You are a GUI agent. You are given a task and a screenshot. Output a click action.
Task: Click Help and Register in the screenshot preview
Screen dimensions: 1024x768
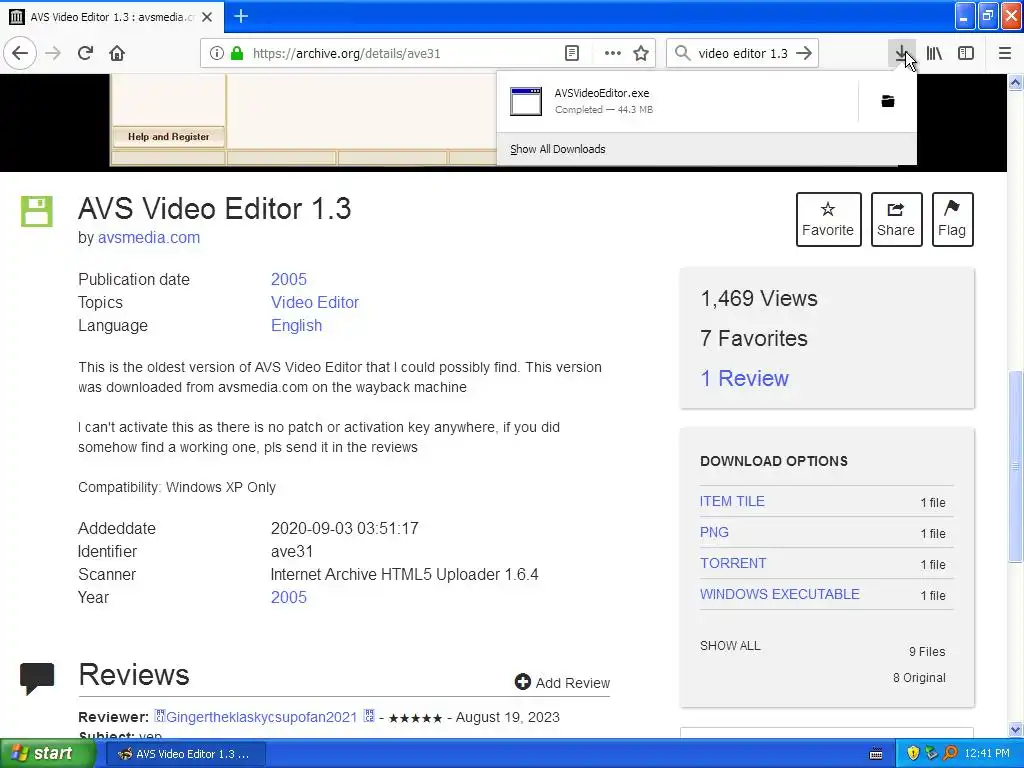pyautogui.click(x=168, y=136)
